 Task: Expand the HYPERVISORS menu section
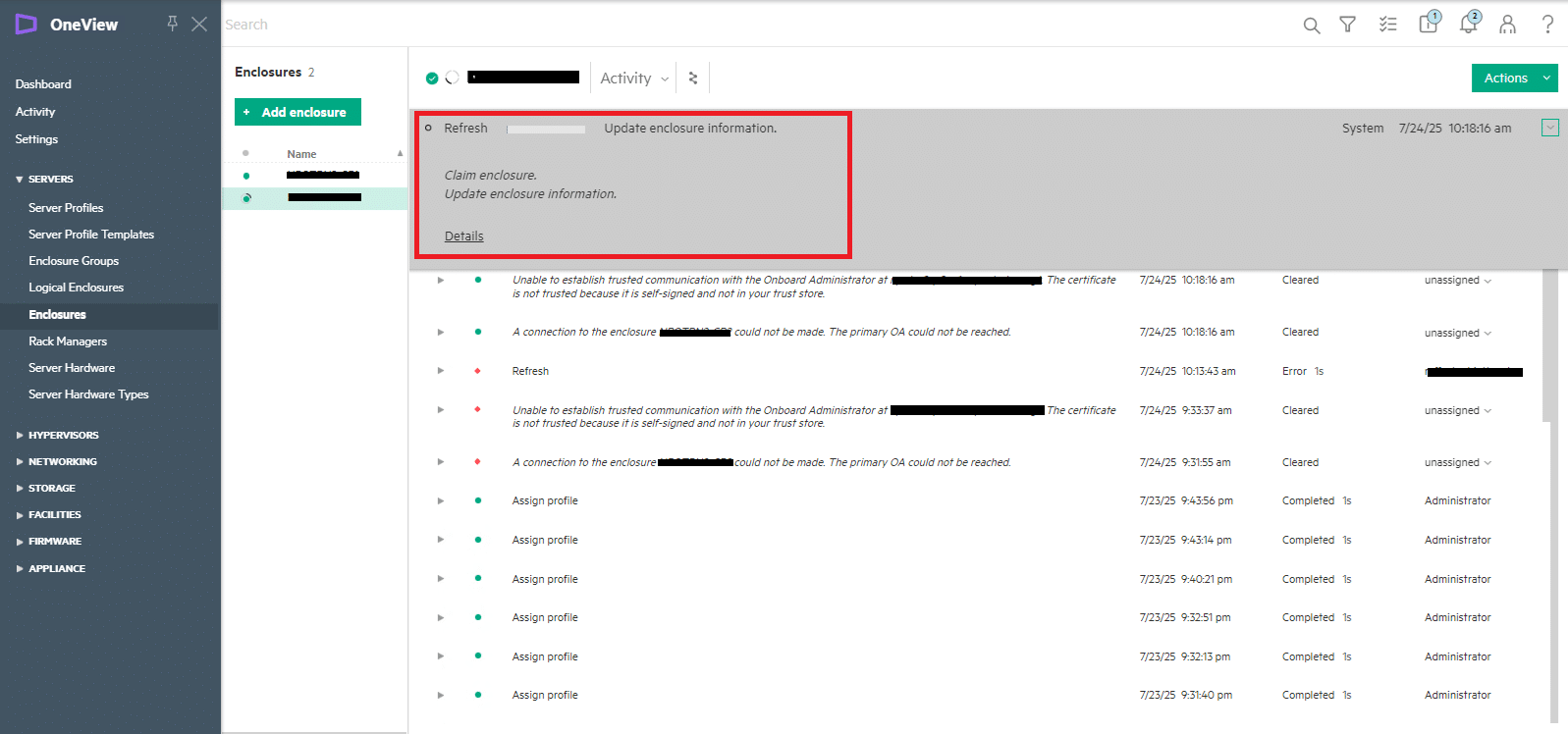coord(20,435)
